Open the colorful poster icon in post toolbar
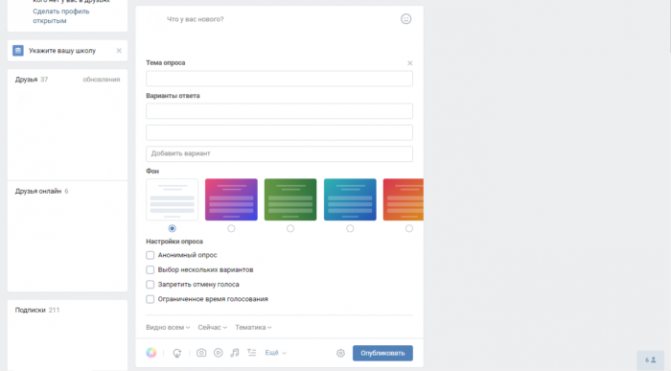Viewport: 671px width, 371px height. click(x=151, y=353)
